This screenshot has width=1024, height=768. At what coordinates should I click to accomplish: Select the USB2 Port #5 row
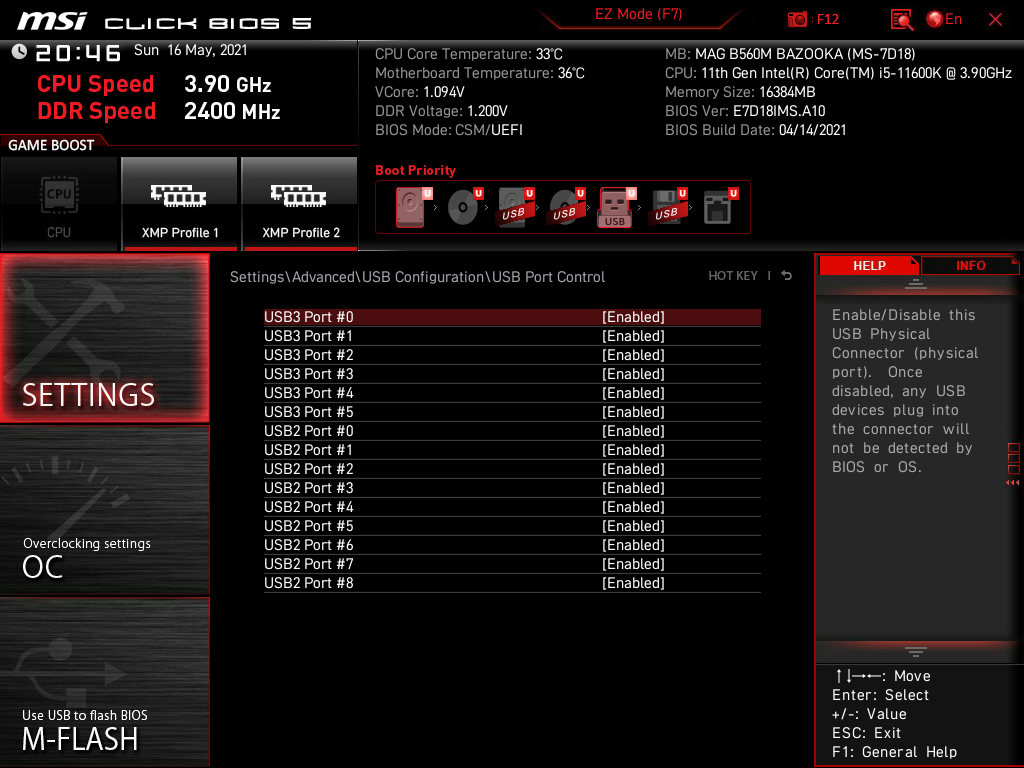coord(512,526)
